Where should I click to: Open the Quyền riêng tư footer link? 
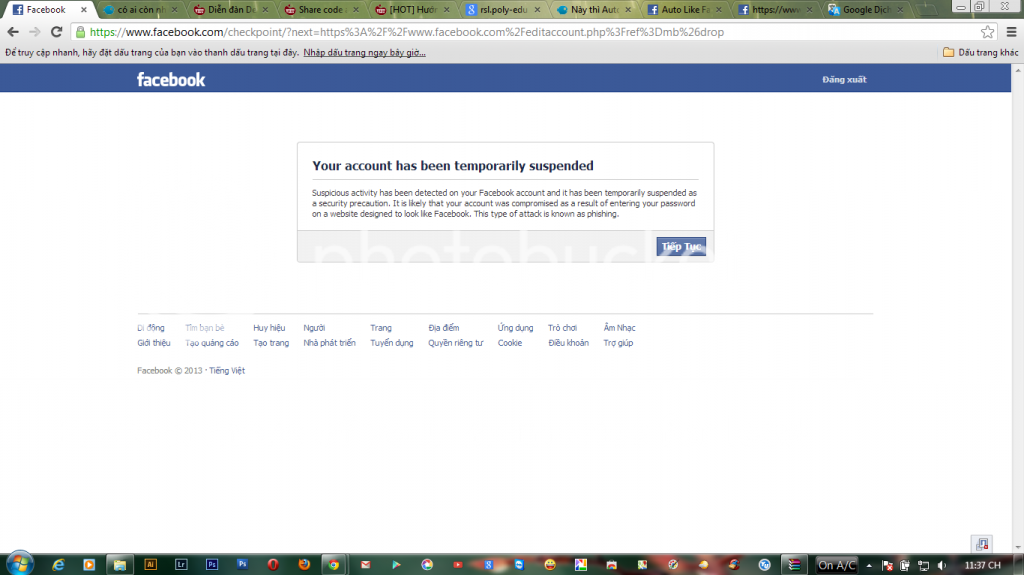(x=456, y=343)
